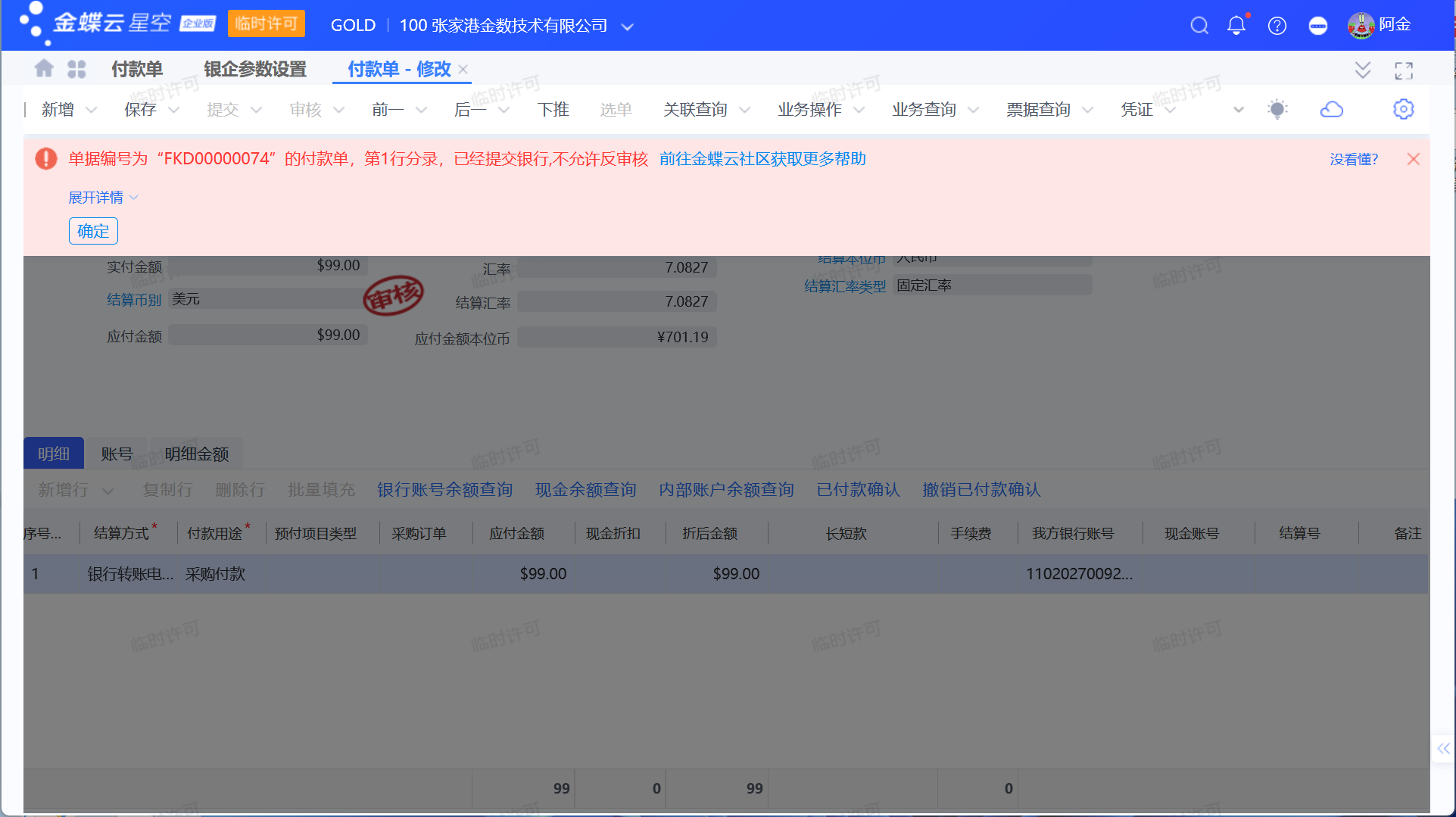
Task: Click the cloud service icon
Action: [x=1332, y=110]
